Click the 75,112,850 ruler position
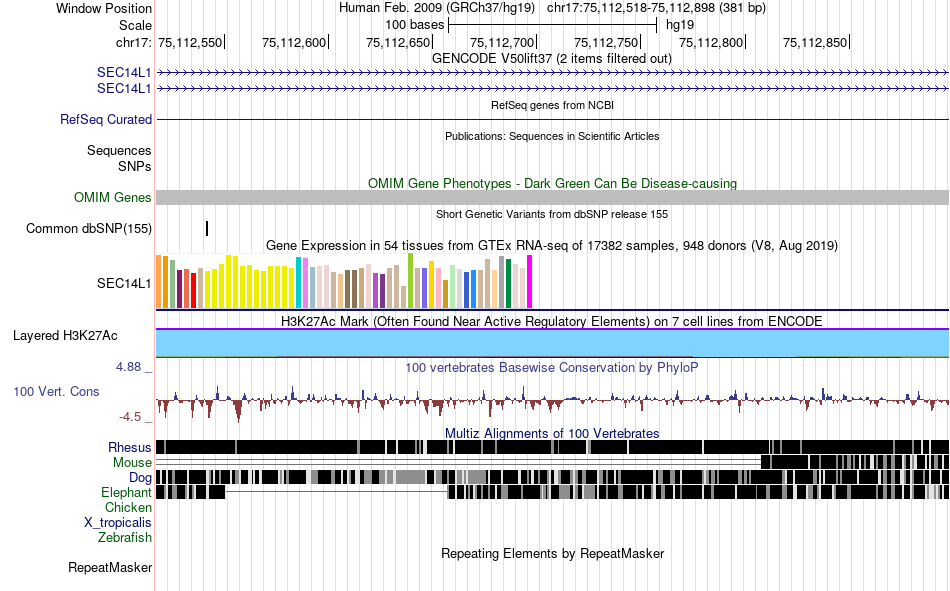Viewport: 950px width, 591px height. click(x=815, y=42)
